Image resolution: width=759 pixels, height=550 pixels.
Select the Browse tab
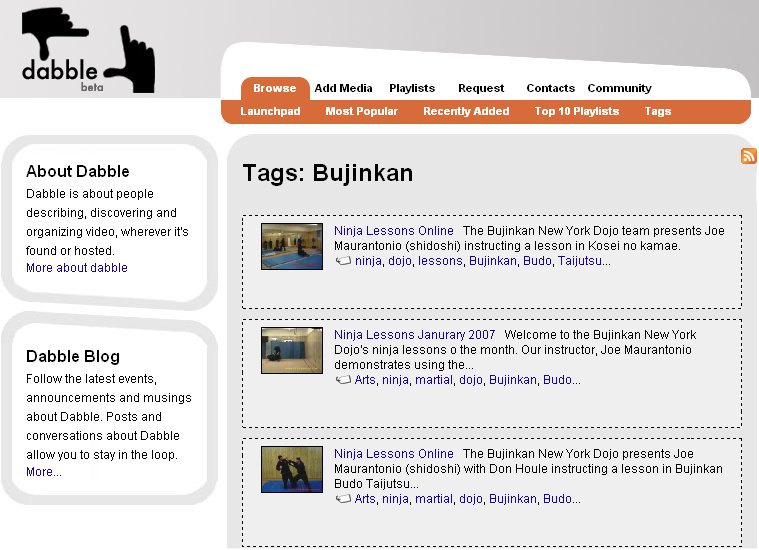pyautogui.click(x=274, y=88)
